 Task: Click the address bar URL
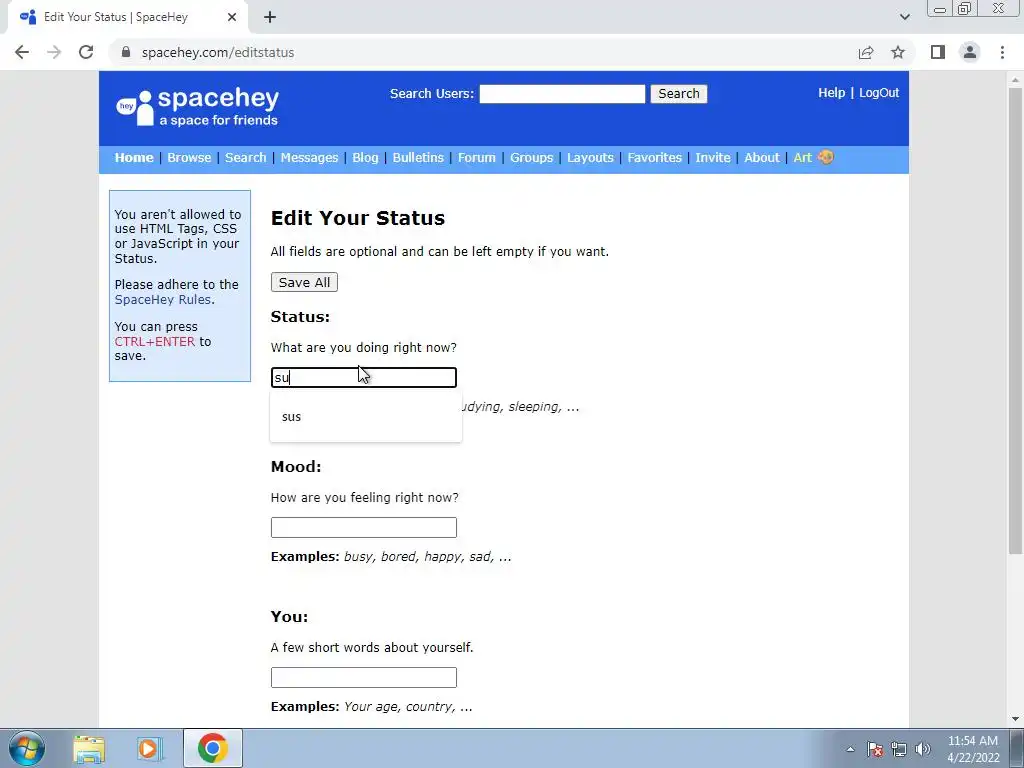coord(217,52)
